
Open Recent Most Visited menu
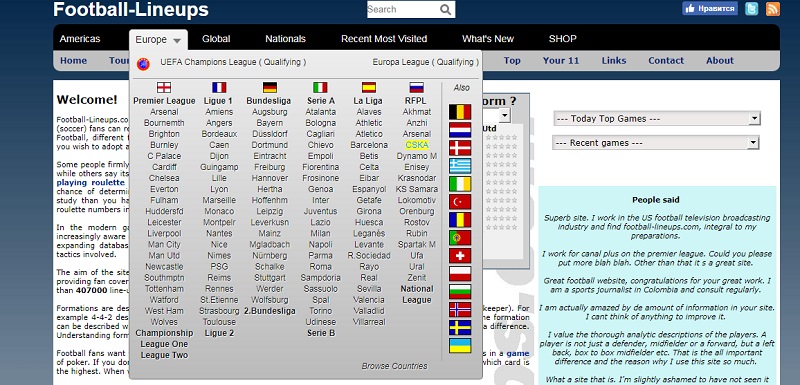click(384, 39)
